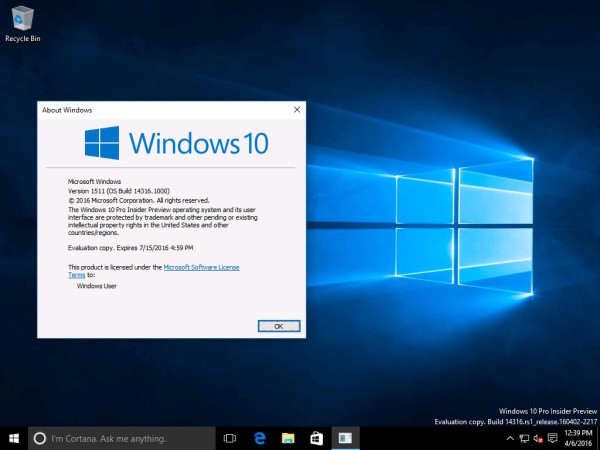Viewport: 600px width, 450px height.
Task: Click the Windows 10 logo in dialog
Action: 176,143
